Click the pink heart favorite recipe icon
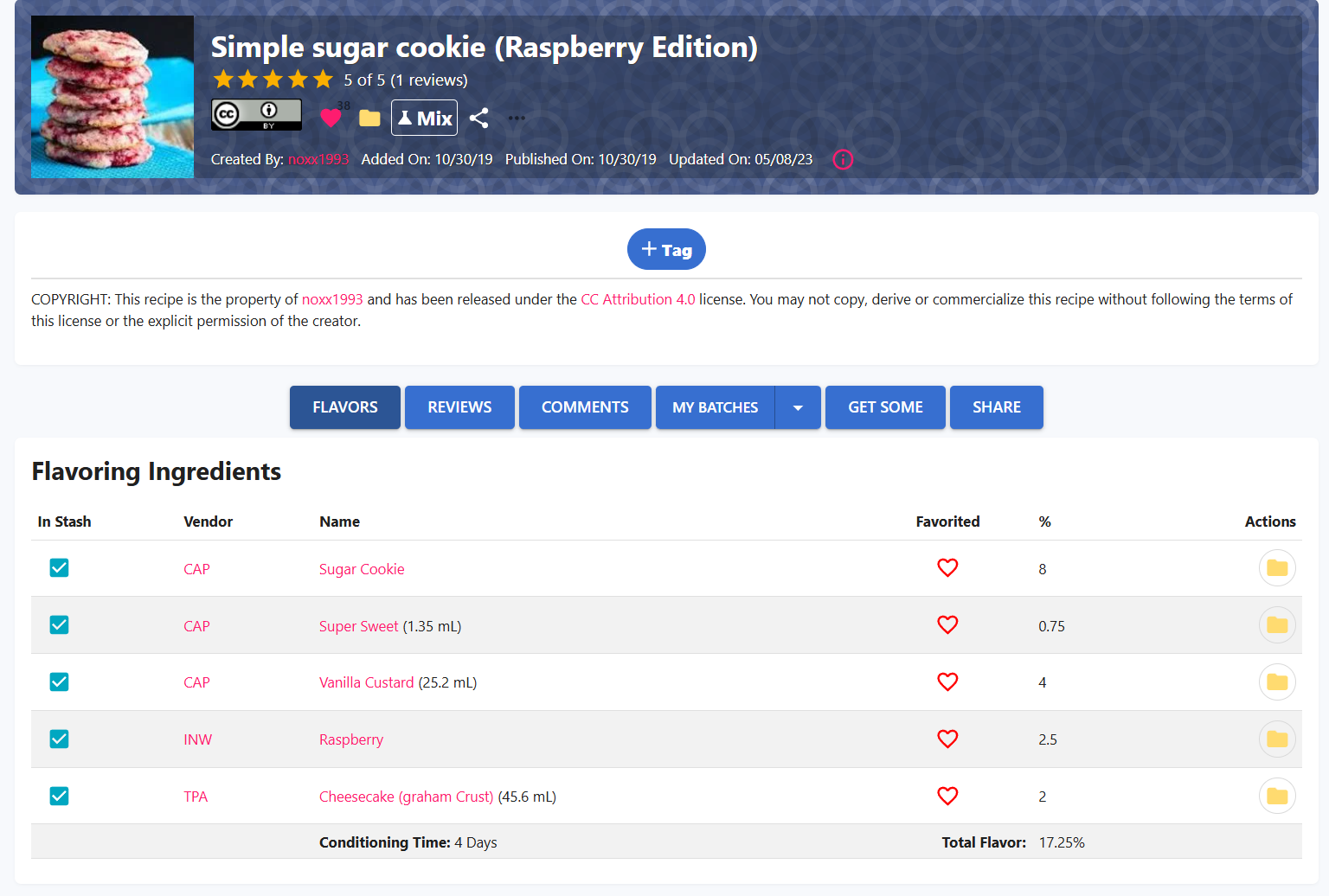The image size is (1329, 896). point(330,118)
